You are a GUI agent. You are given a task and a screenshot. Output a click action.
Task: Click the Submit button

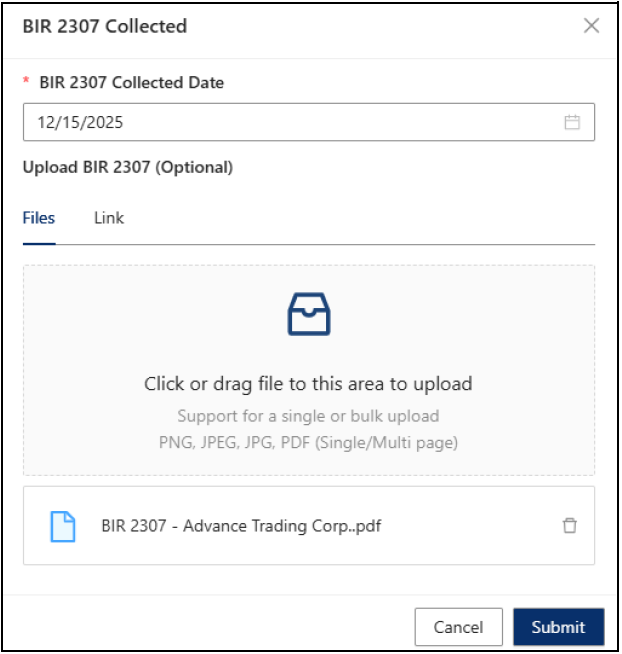click(559, 627)
